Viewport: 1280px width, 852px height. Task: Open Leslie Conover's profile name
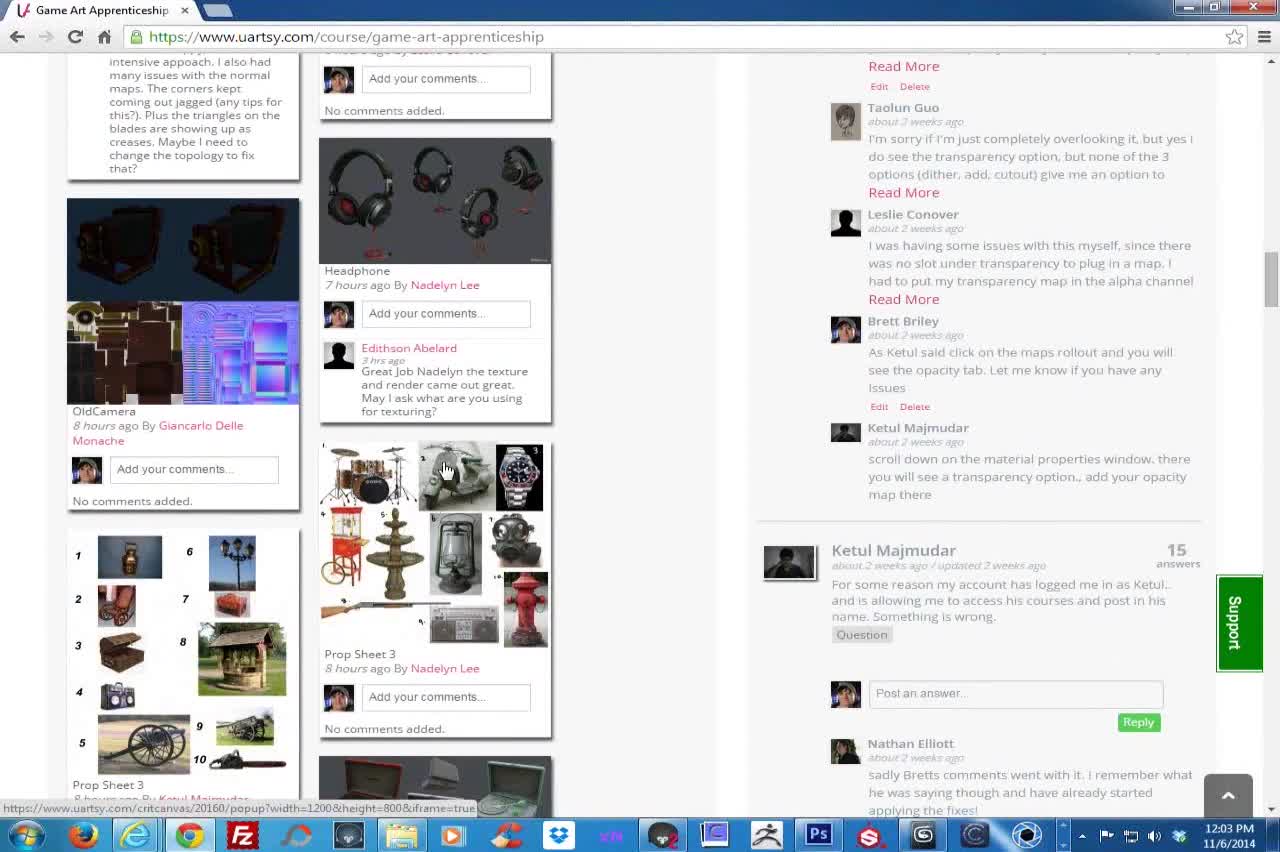(913, 215)
